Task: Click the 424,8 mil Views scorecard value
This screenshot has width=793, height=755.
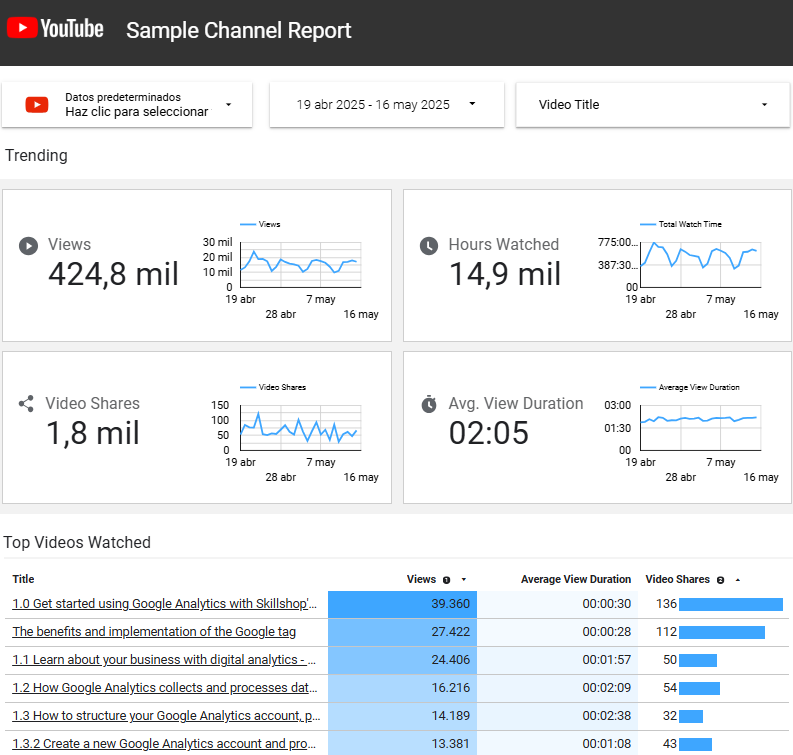Action: pyautogui.click(x=113, y=274)
